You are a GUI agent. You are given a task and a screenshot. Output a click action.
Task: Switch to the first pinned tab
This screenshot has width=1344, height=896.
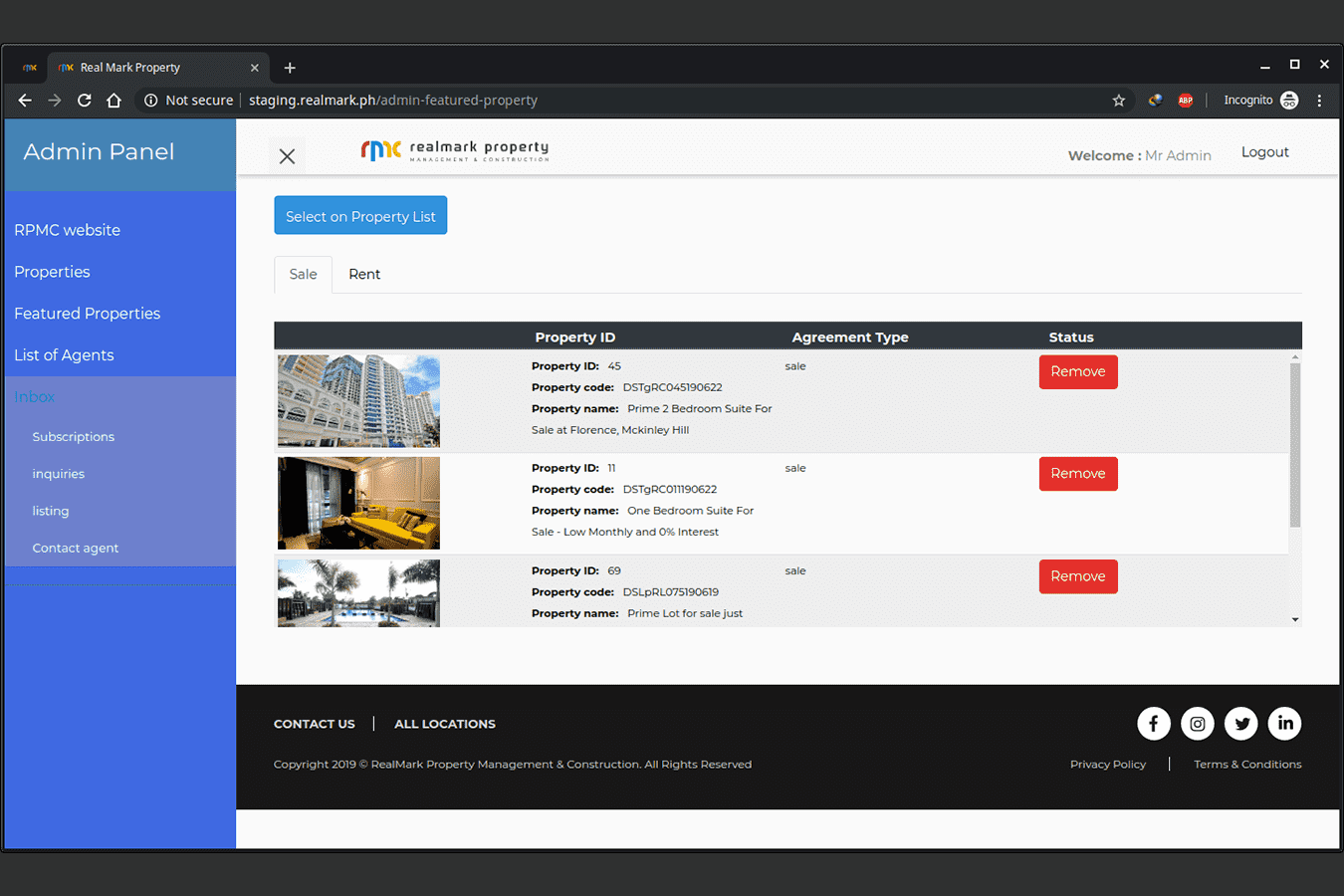[x=30, y=68]
